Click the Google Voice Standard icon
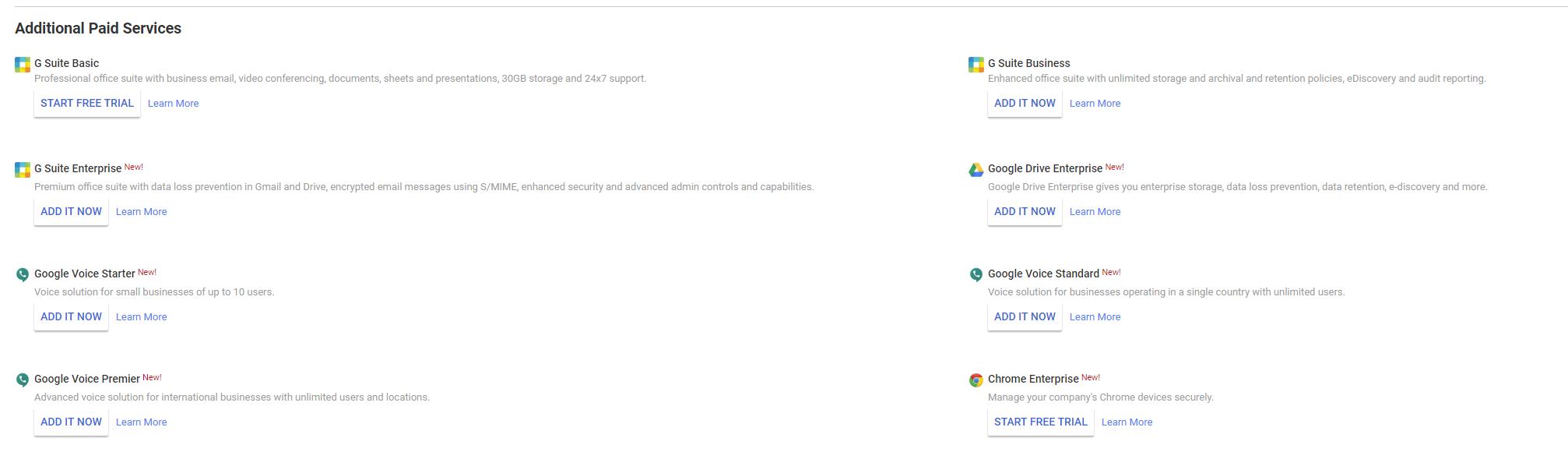Viewport: 1568px width, 452px height. coord(976,274)
